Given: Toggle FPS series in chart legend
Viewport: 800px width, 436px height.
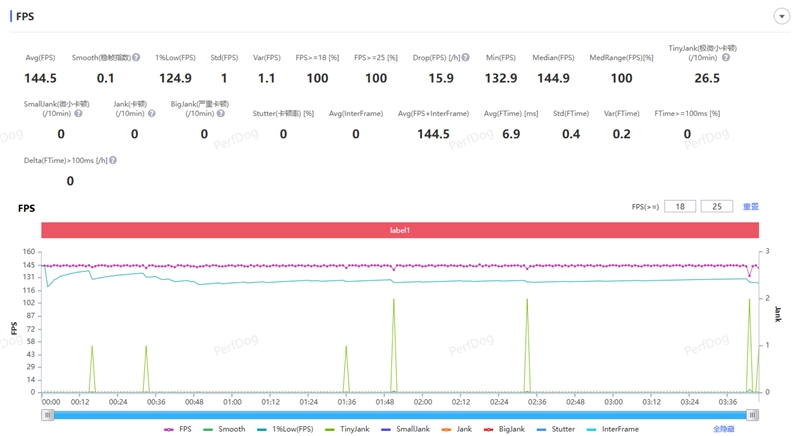Looking at the screenshot, I should point(178,429).
